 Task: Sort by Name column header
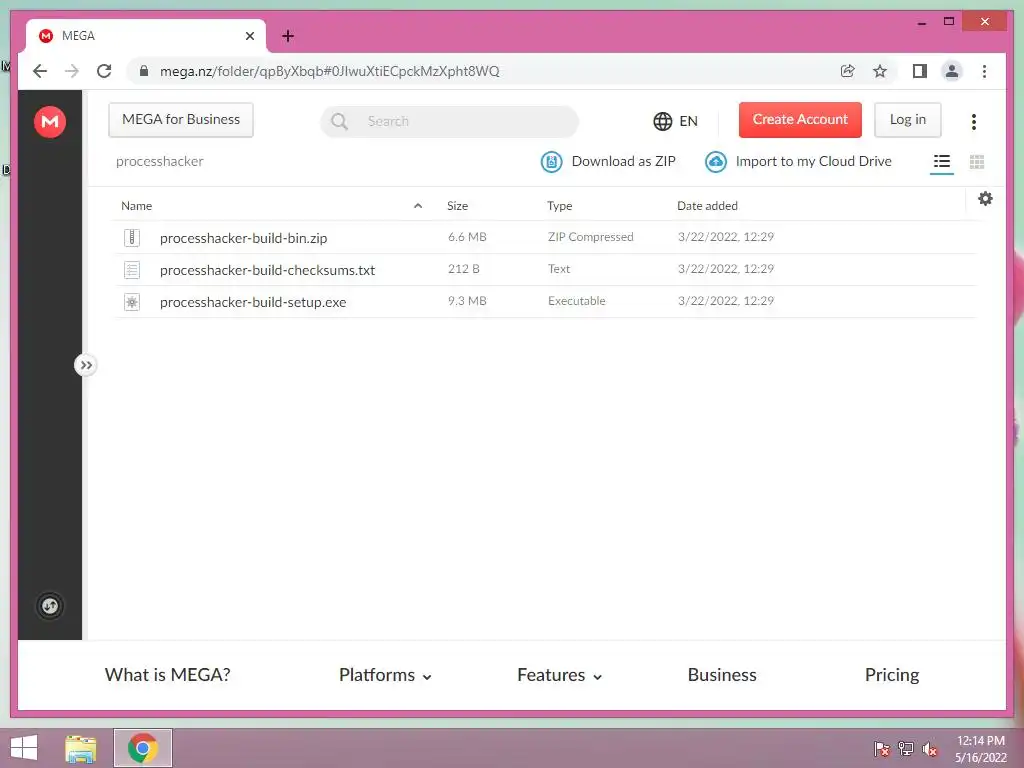(x=136, y=206)
